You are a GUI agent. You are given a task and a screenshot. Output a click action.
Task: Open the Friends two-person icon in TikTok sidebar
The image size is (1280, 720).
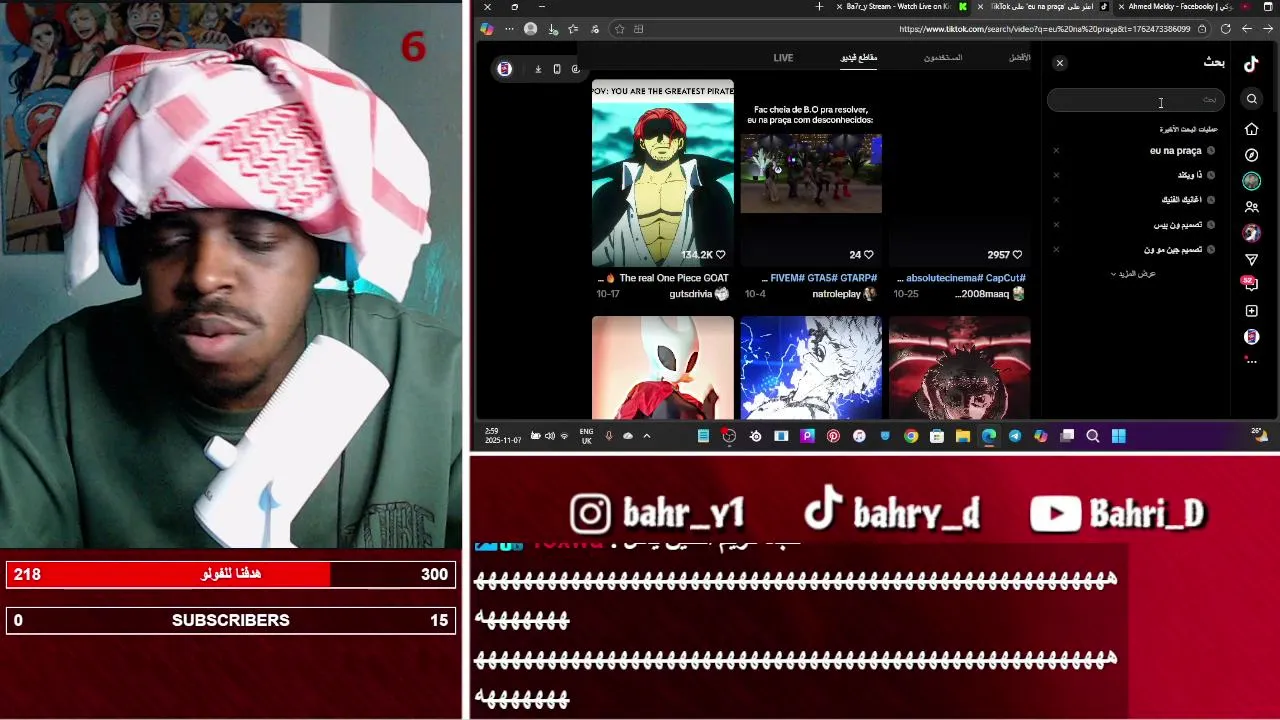click(1251, 207)
